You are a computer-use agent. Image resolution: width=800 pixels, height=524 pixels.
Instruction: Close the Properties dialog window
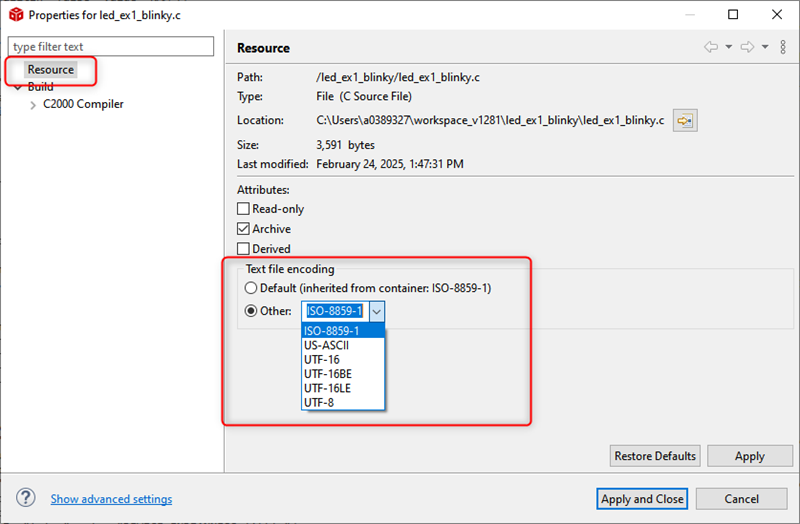point(777,14)
